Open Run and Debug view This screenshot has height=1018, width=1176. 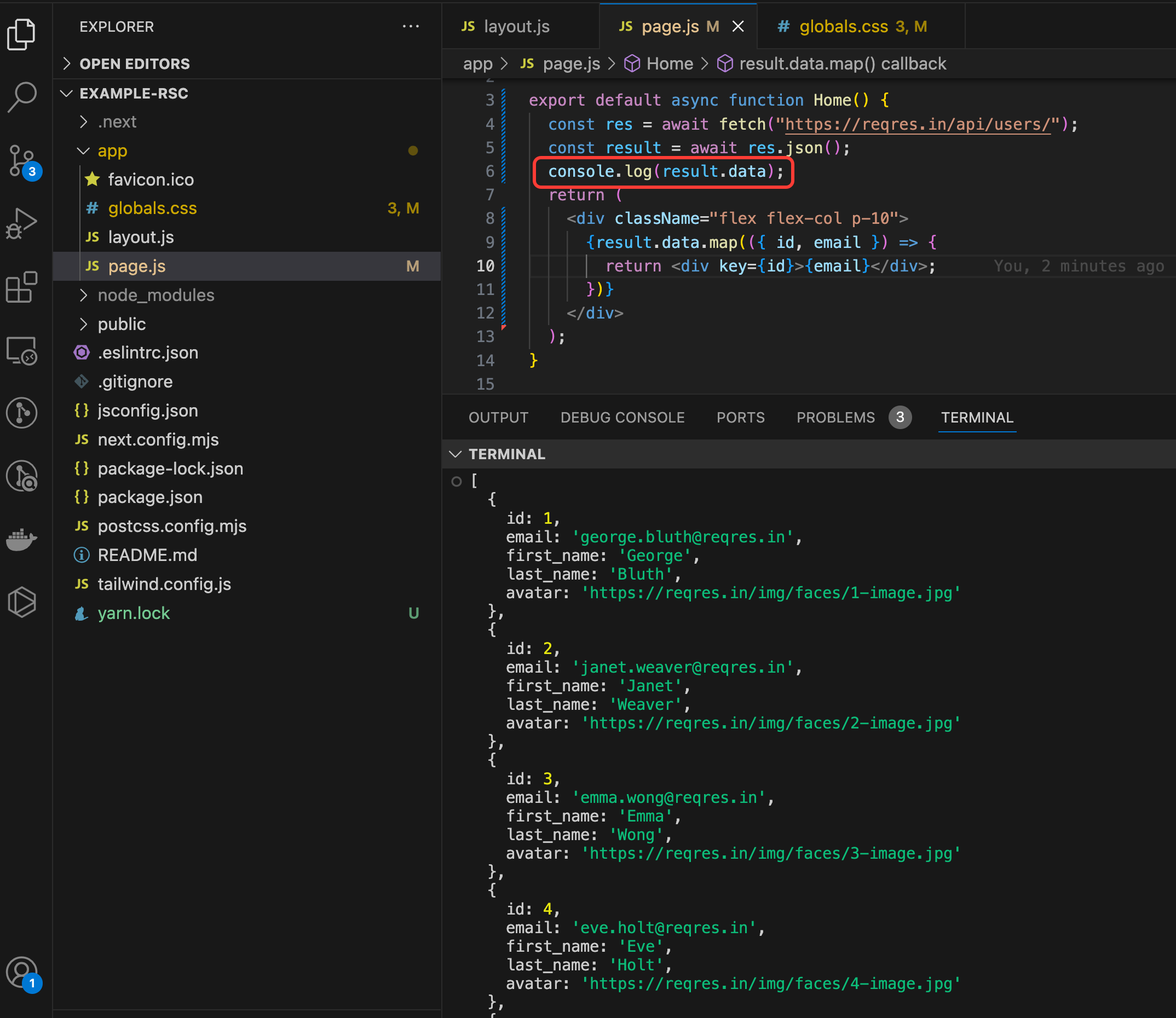21,223
